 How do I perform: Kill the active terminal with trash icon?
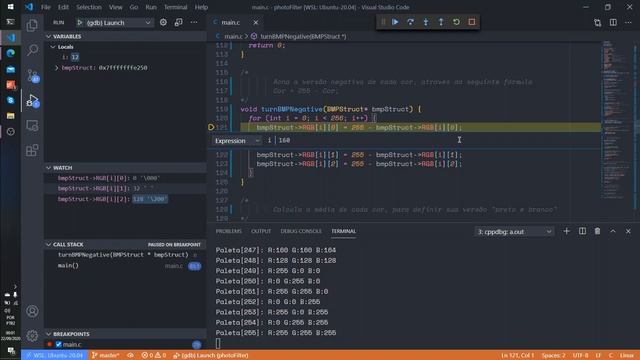[x=598, y=231]
